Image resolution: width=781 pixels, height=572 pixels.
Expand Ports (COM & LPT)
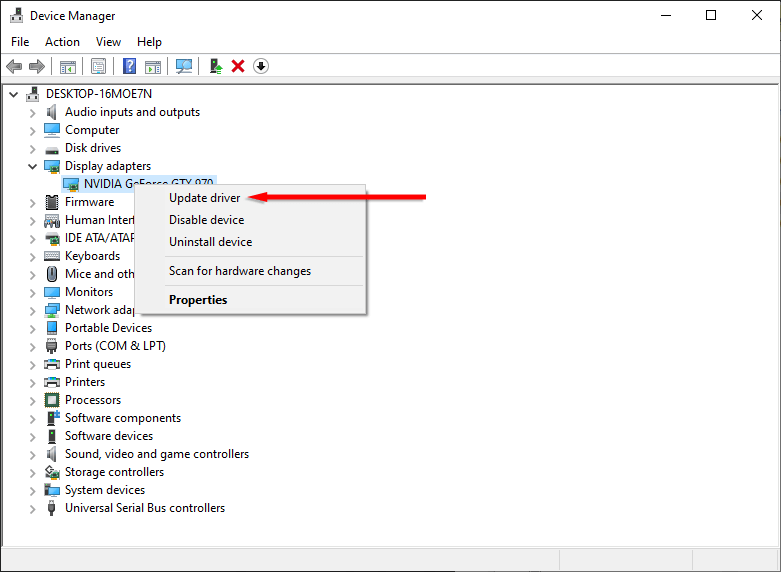[33, 347]
